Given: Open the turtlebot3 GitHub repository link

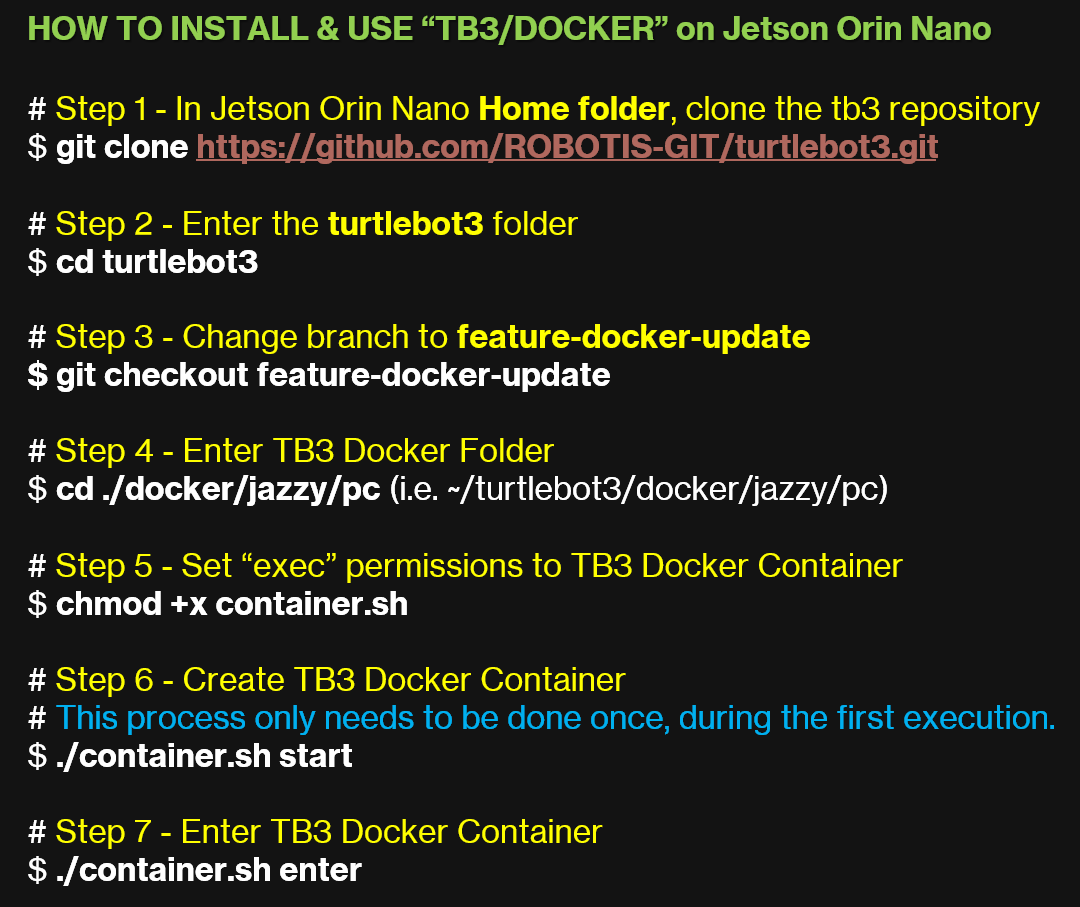Looking at the screenshot, I should click(x=567, y=148).
